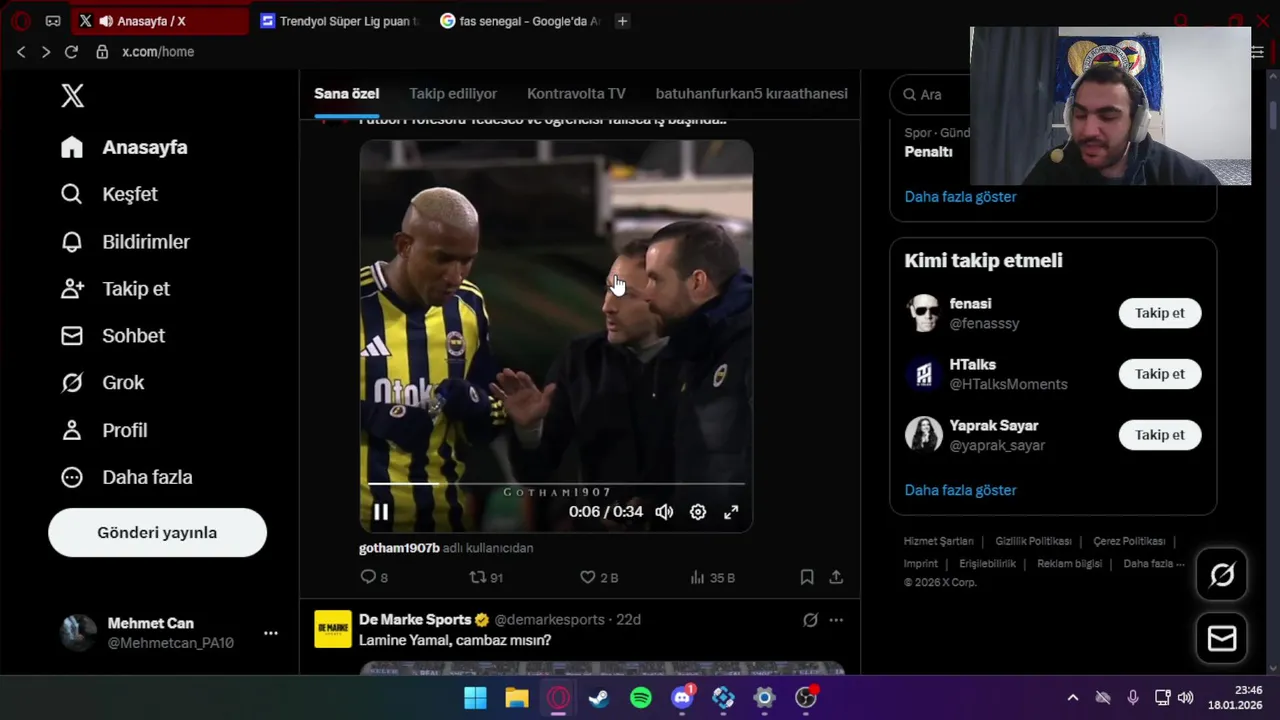
Task: Open Gizlilik Politikası footer link
Action: tap(1033, 541)
